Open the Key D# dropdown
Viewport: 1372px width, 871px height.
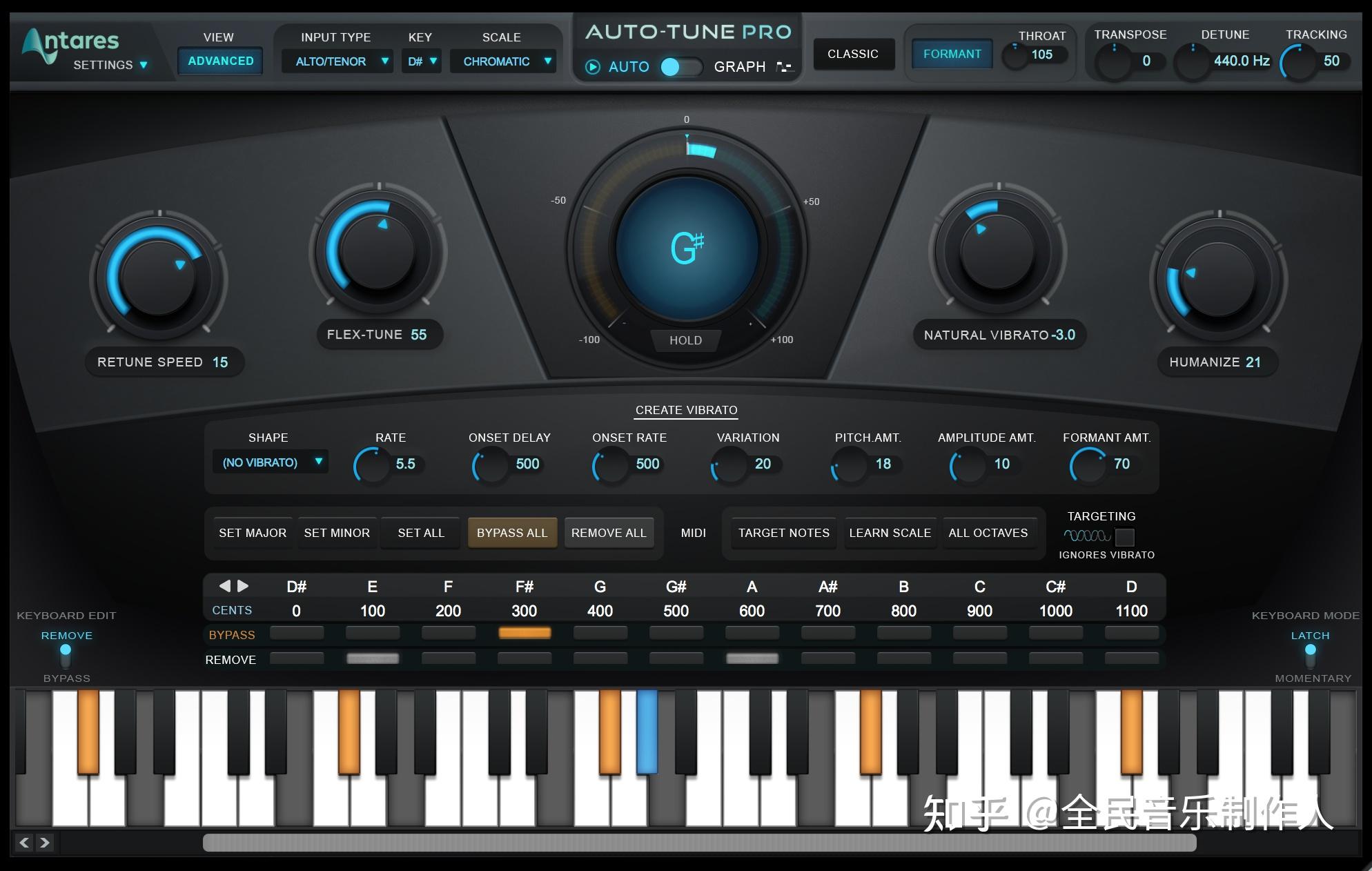coord(422,61)
